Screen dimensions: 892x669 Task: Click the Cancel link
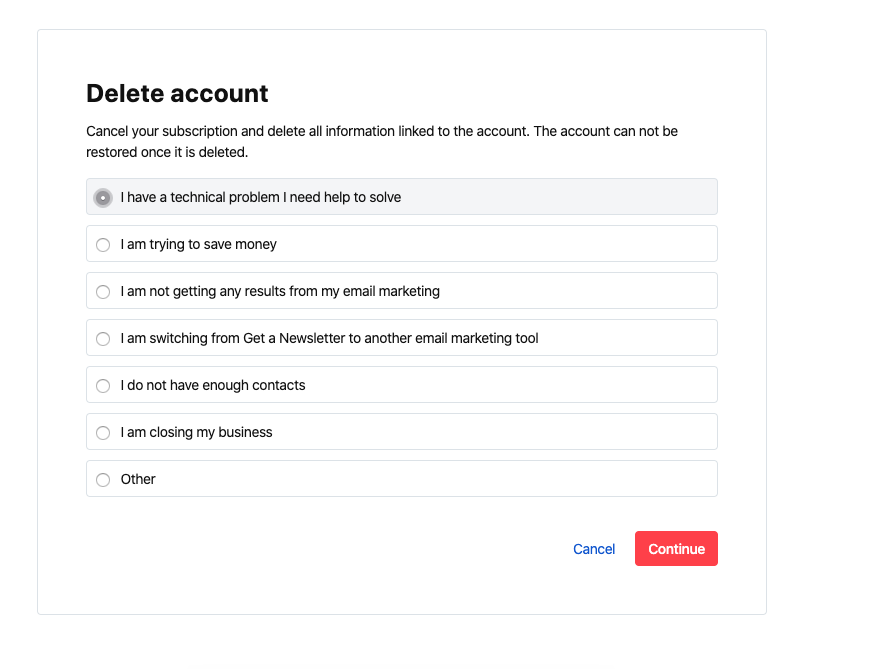point(594,549)
